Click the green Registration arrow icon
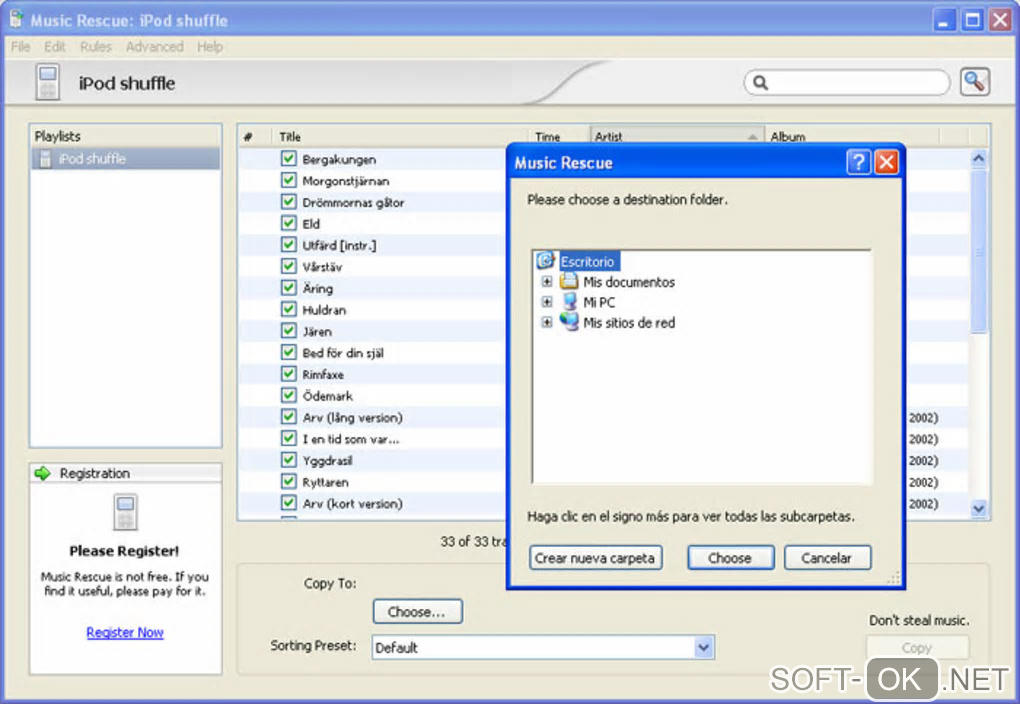 pyautogui.click(x=43, y=473)
